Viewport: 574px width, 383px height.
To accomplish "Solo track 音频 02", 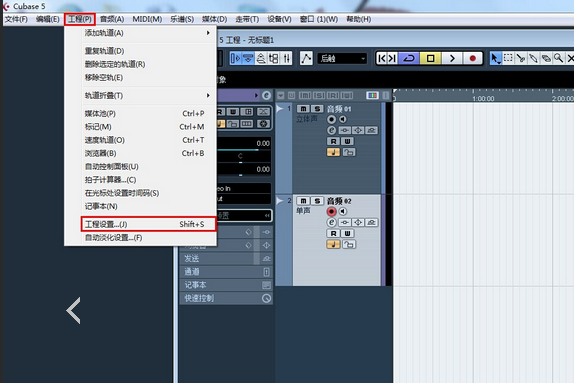I will coord(317,201).
